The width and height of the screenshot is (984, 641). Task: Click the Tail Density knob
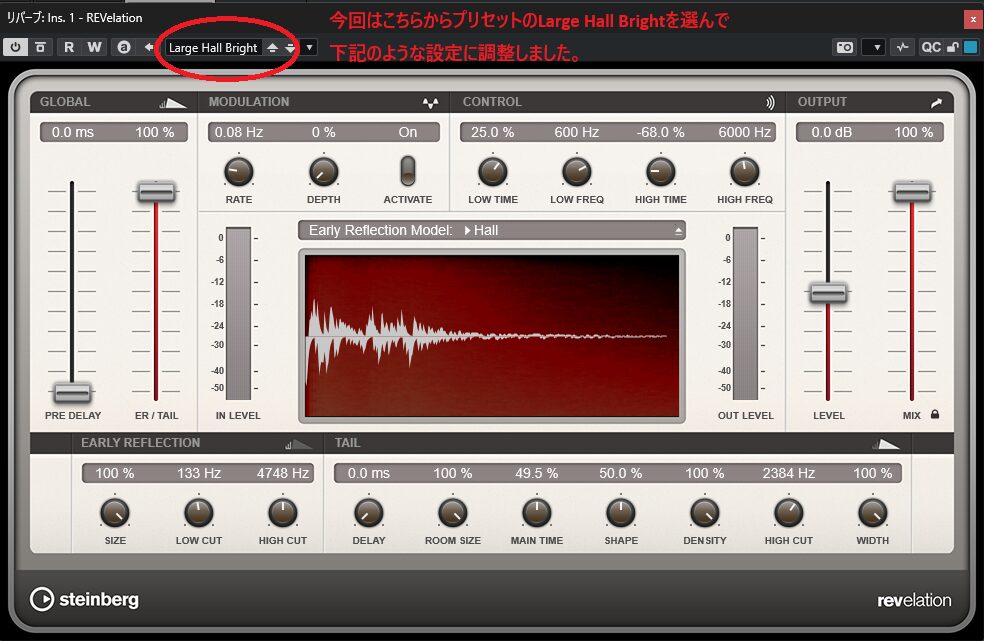click(705, 513)
